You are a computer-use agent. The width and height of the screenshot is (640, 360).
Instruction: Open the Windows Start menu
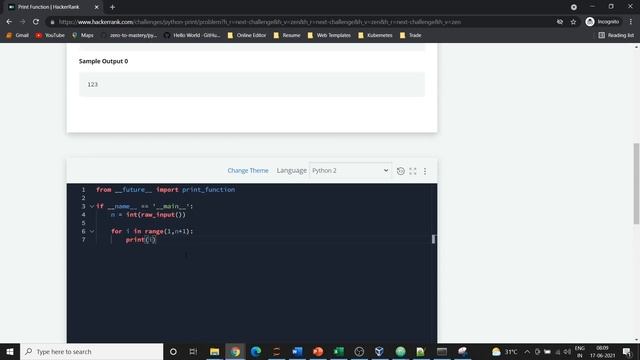pos(10,351)
